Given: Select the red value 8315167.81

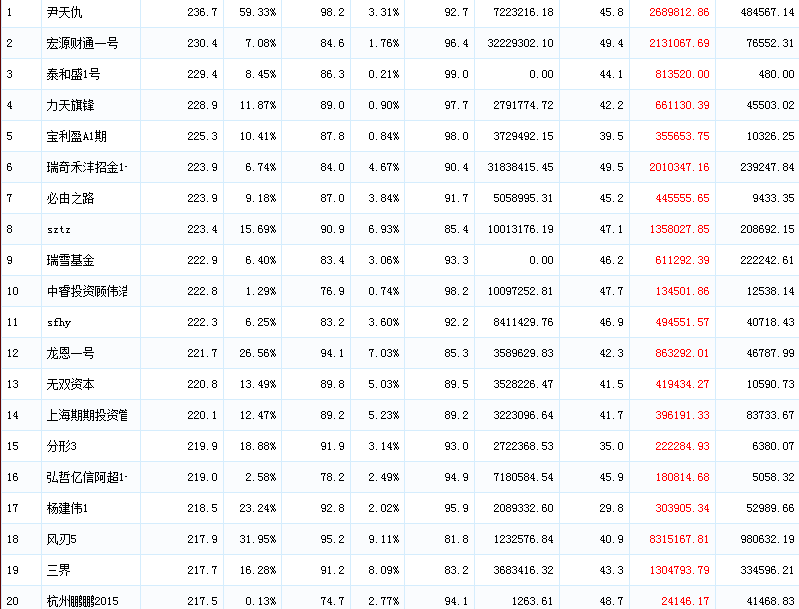Looking at the screenshot, I should pyautogui.click(x=679, y=539).
